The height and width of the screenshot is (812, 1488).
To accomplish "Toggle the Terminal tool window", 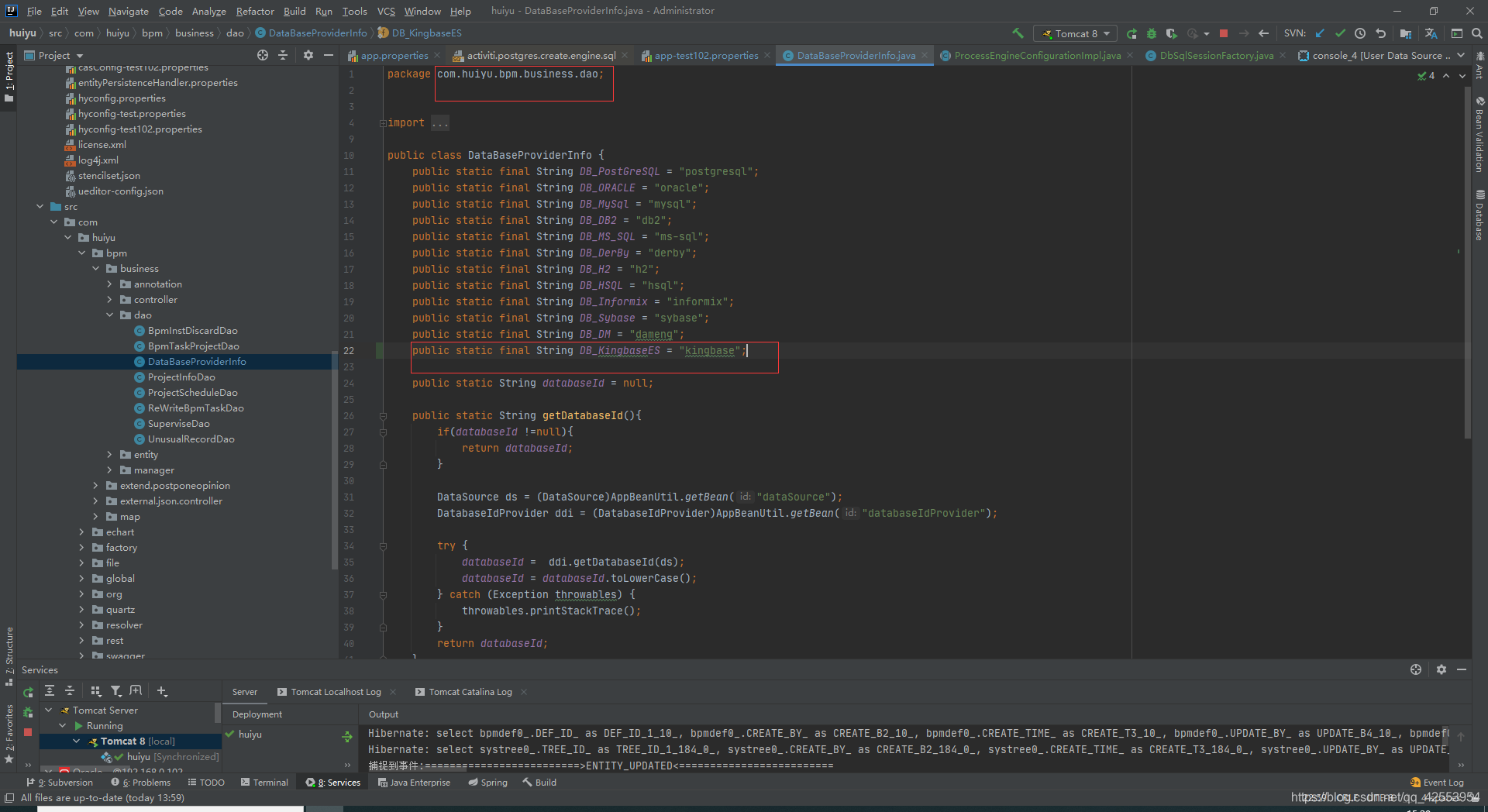I will (264, 783).
